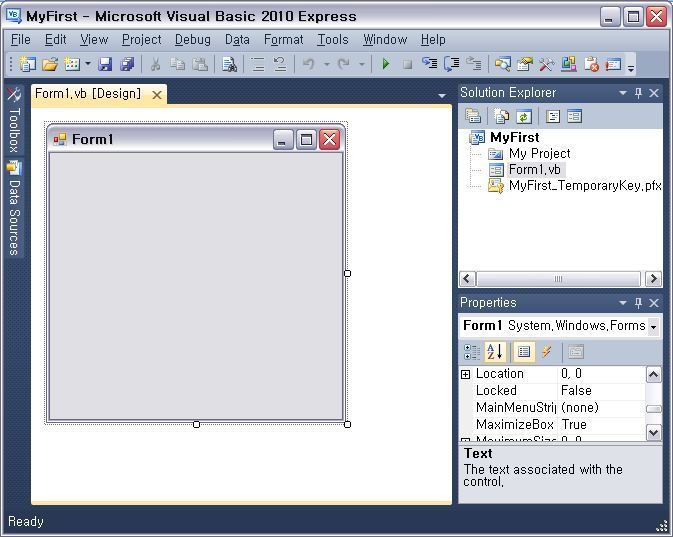Click View Designer icon in Solution Explorer
The height and width of the screenshot is (537, 673).
click(x=574, y=116)
